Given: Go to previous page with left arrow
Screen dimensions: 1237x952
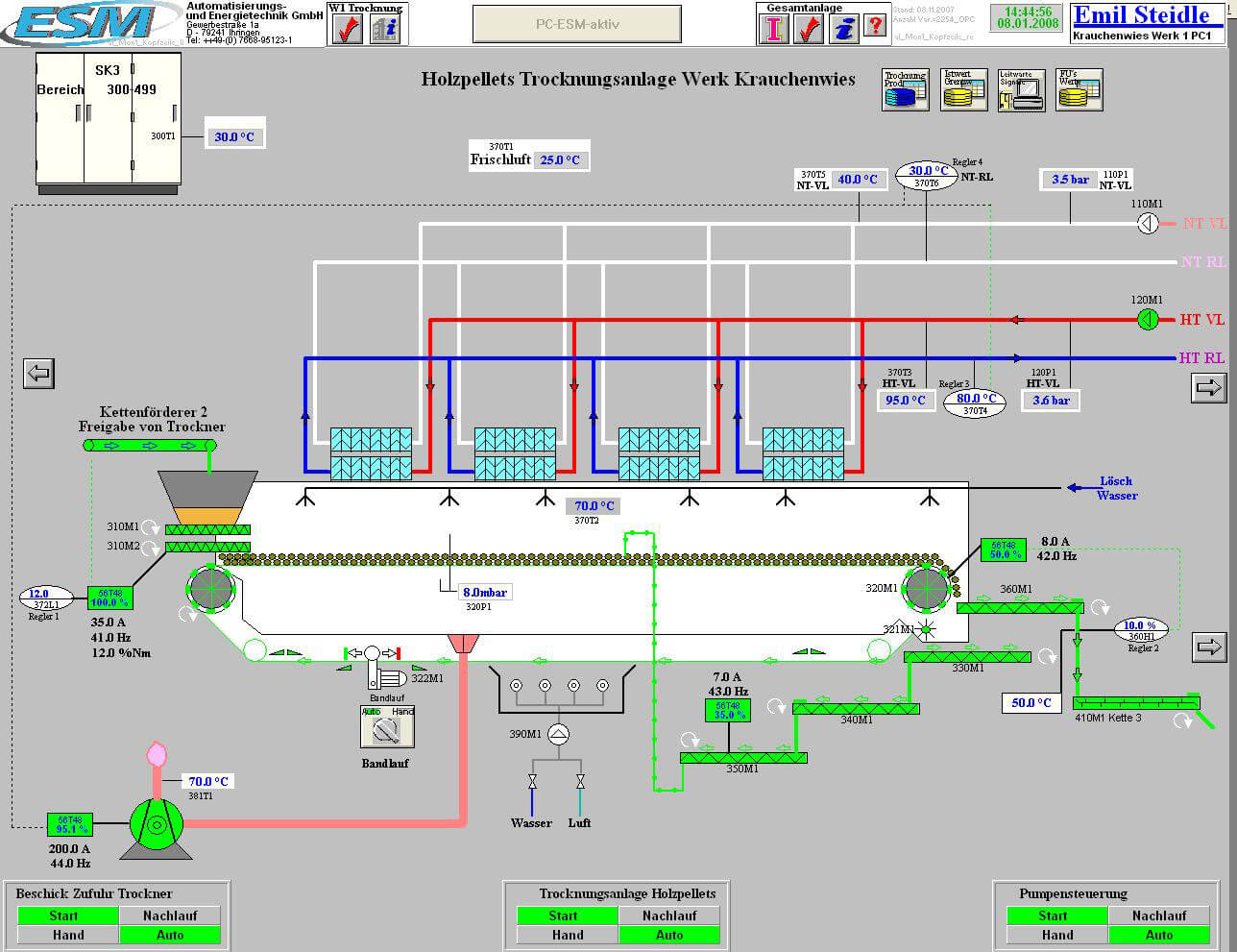Looking at the screenshot, I should (38, 373).
